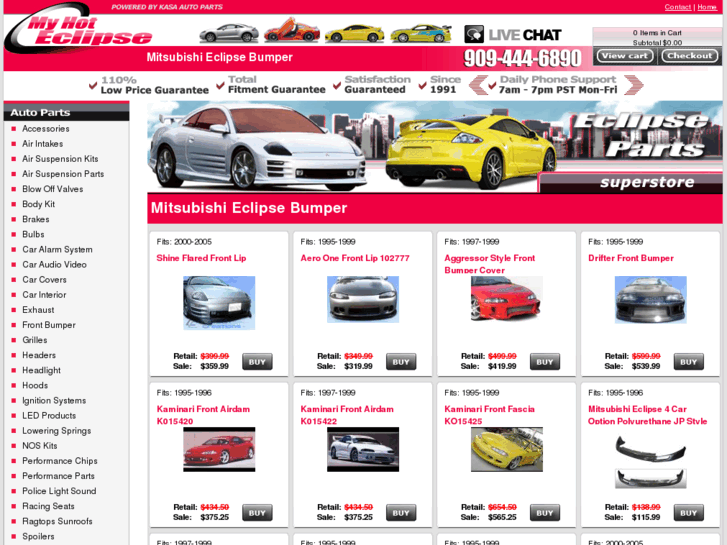This screenshot has width=727, height=545.
Task: Select Ignition Systems category
Action: coord(54,401)
